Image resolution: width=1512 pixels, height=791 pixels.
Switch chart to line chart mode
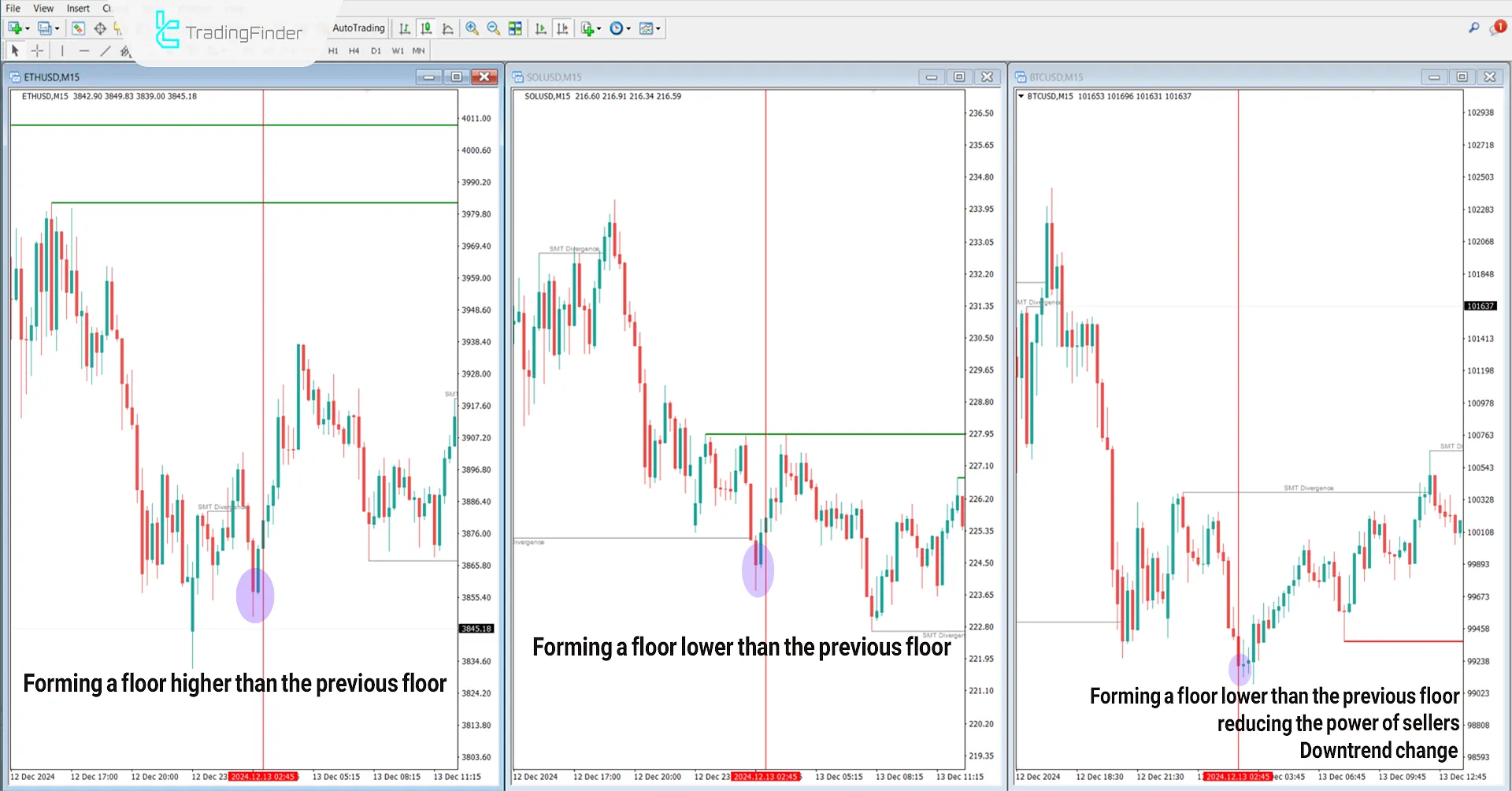pyautogui.click(x=448, y=28)
